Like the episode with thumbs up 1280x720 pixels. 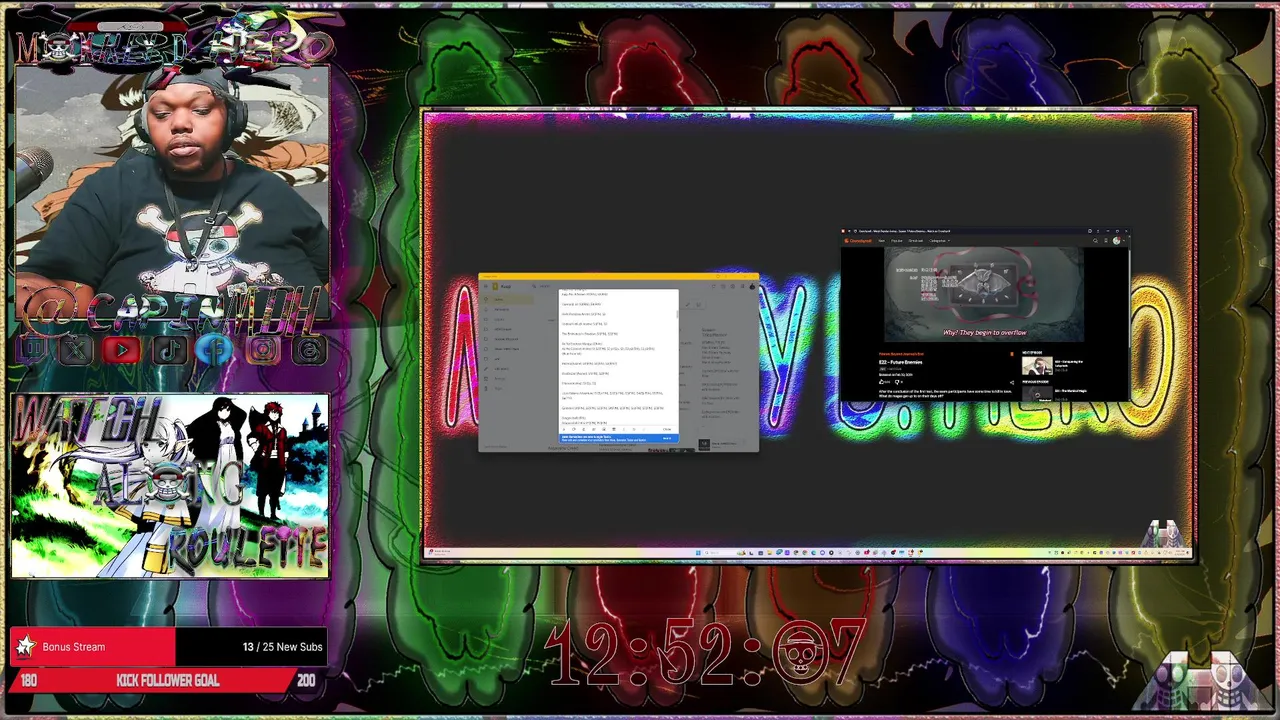(x=882, y=382)
